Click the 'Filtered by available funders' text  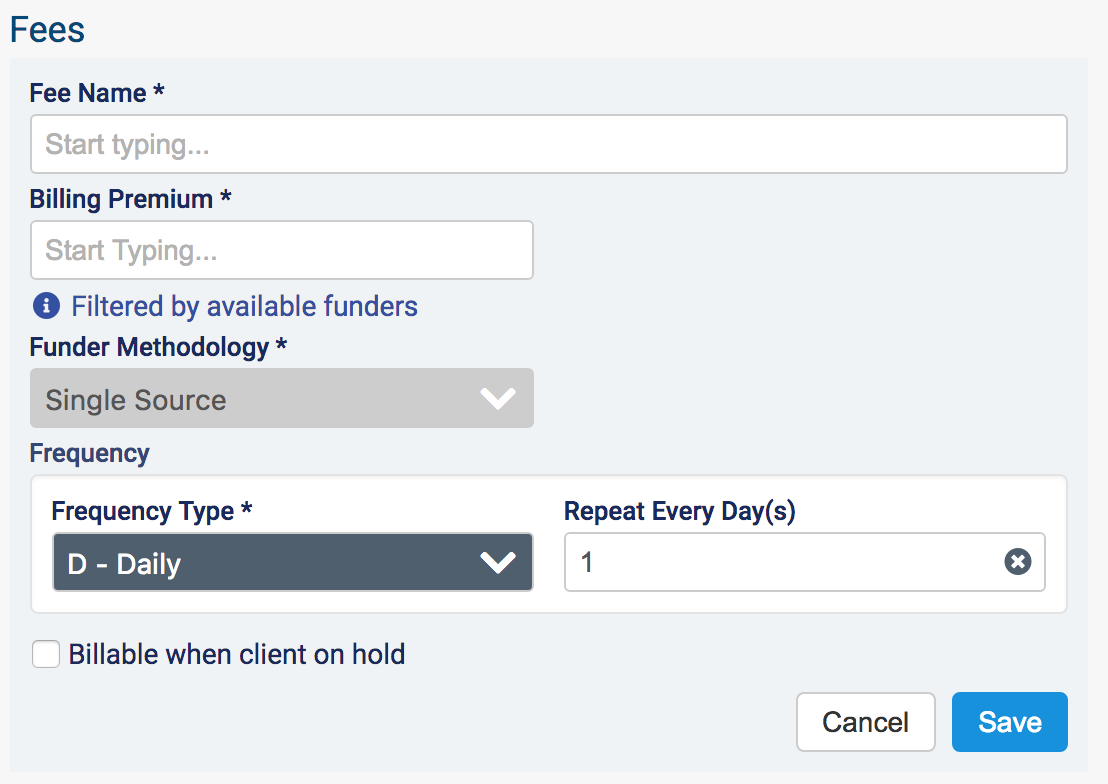pos(244,306)
